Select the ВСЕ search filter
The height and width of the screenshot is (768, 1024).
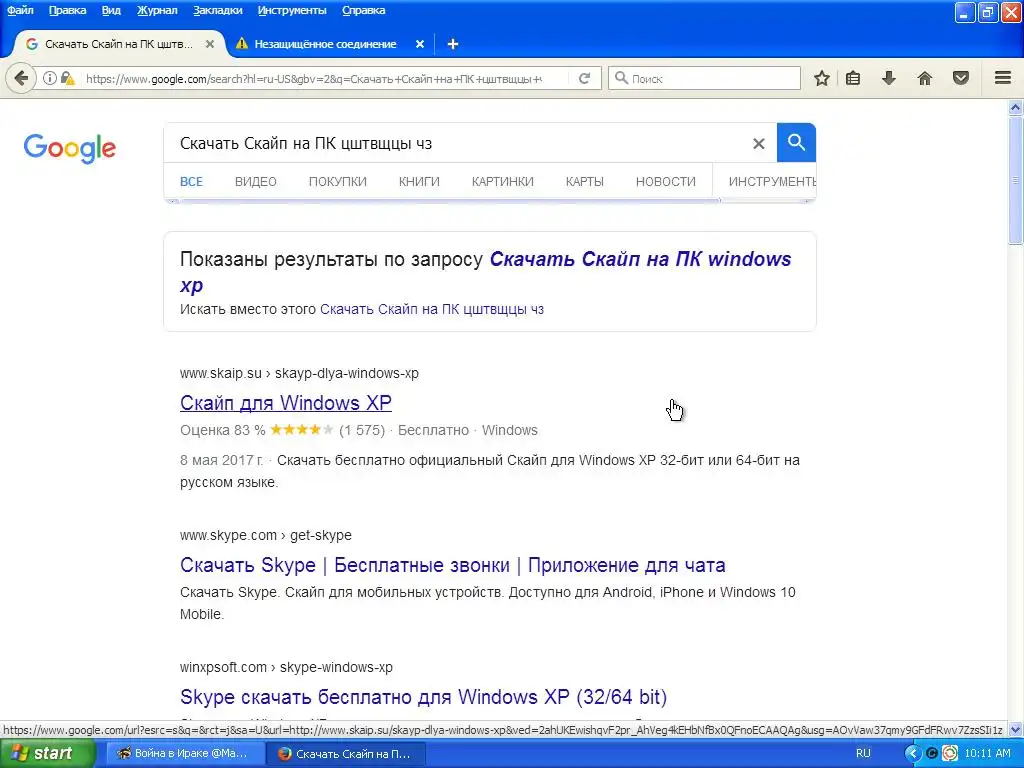tap(191, 182)
